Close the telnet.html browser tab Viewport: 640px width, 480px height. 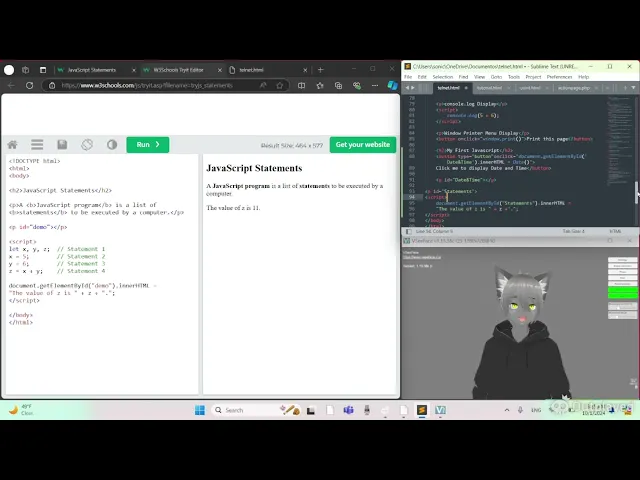point(305,70)
